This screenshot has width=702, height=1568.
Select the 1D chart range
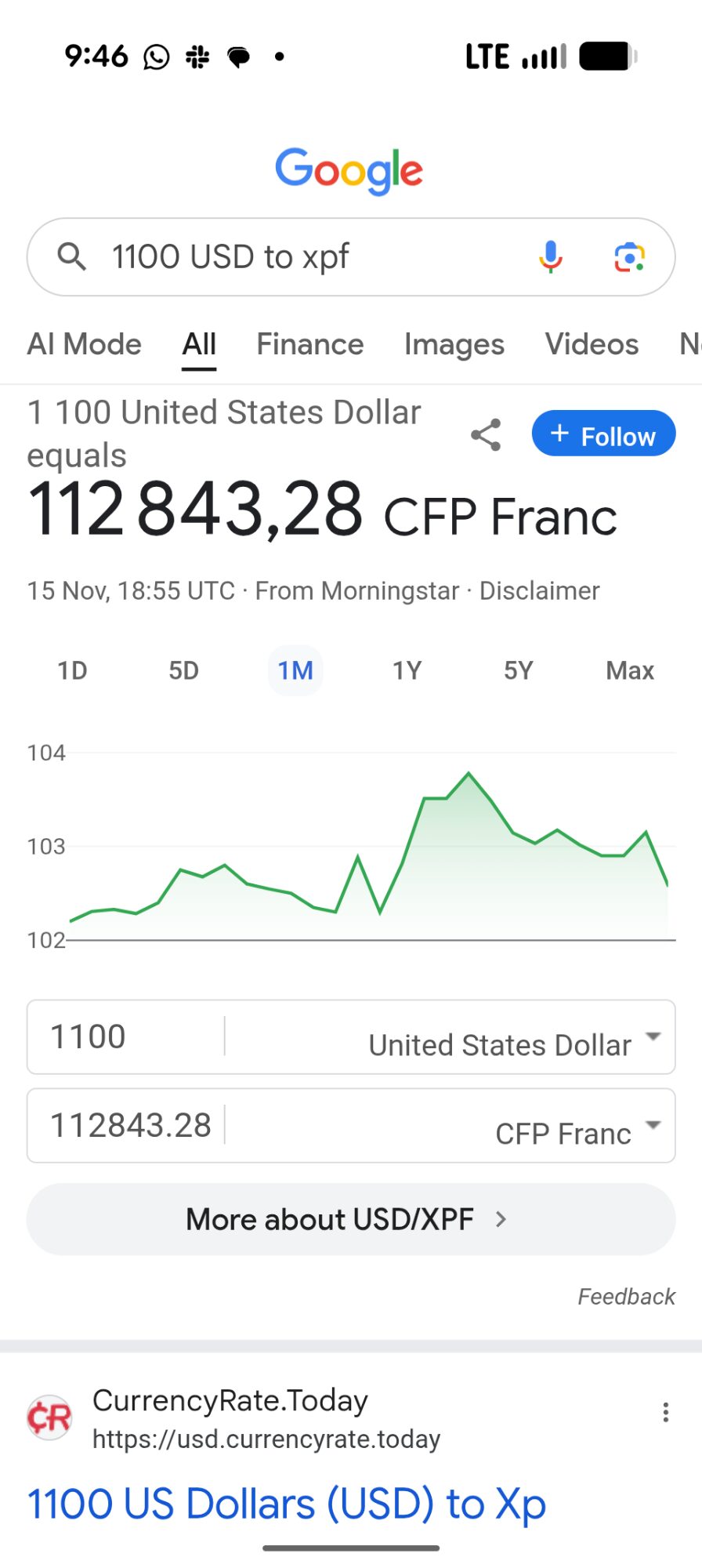[72, 671]
